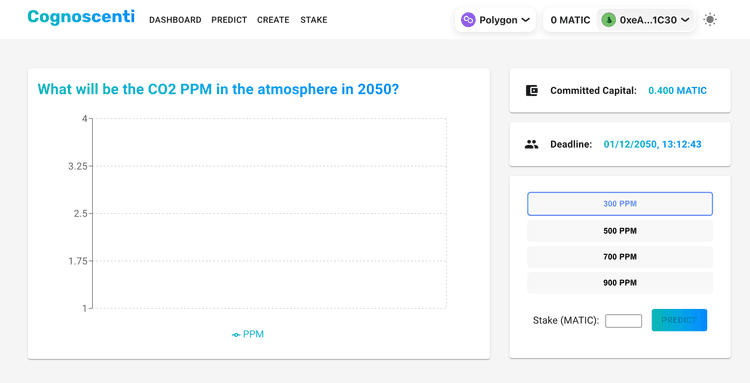This screenshot has height=383, width=750.
Task: Click the Committed Capital wallet icon
Action: click(531, 90)
